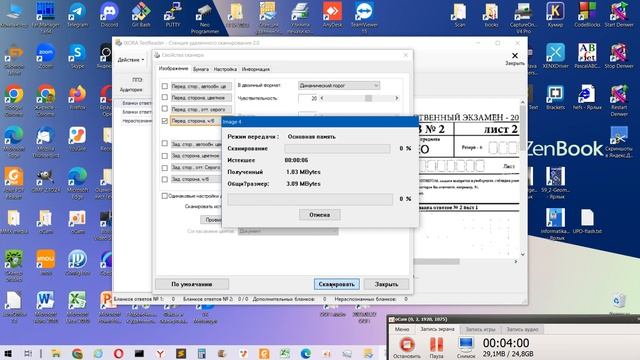Switch to Бумага tab
Viewport: 640px width, 360px height.
200,69
